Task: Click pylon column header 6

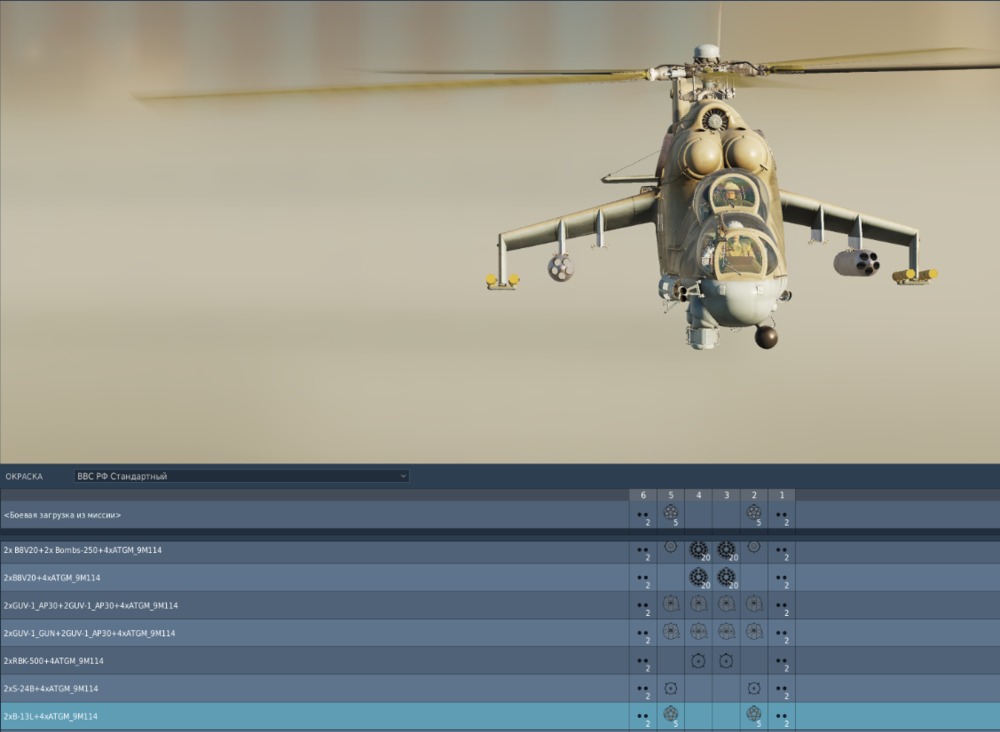Action: pos(643,495)
